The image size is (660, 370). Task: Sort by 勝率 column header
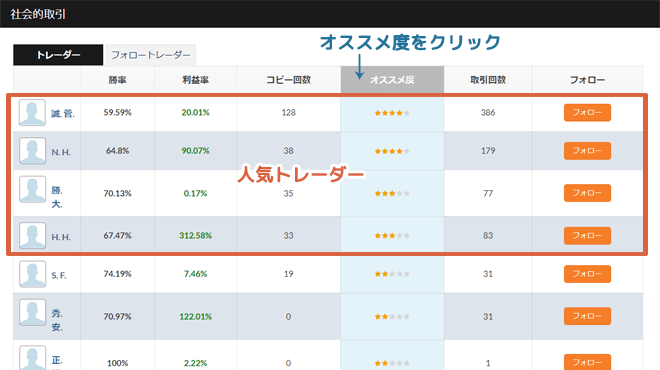[117, 80]
